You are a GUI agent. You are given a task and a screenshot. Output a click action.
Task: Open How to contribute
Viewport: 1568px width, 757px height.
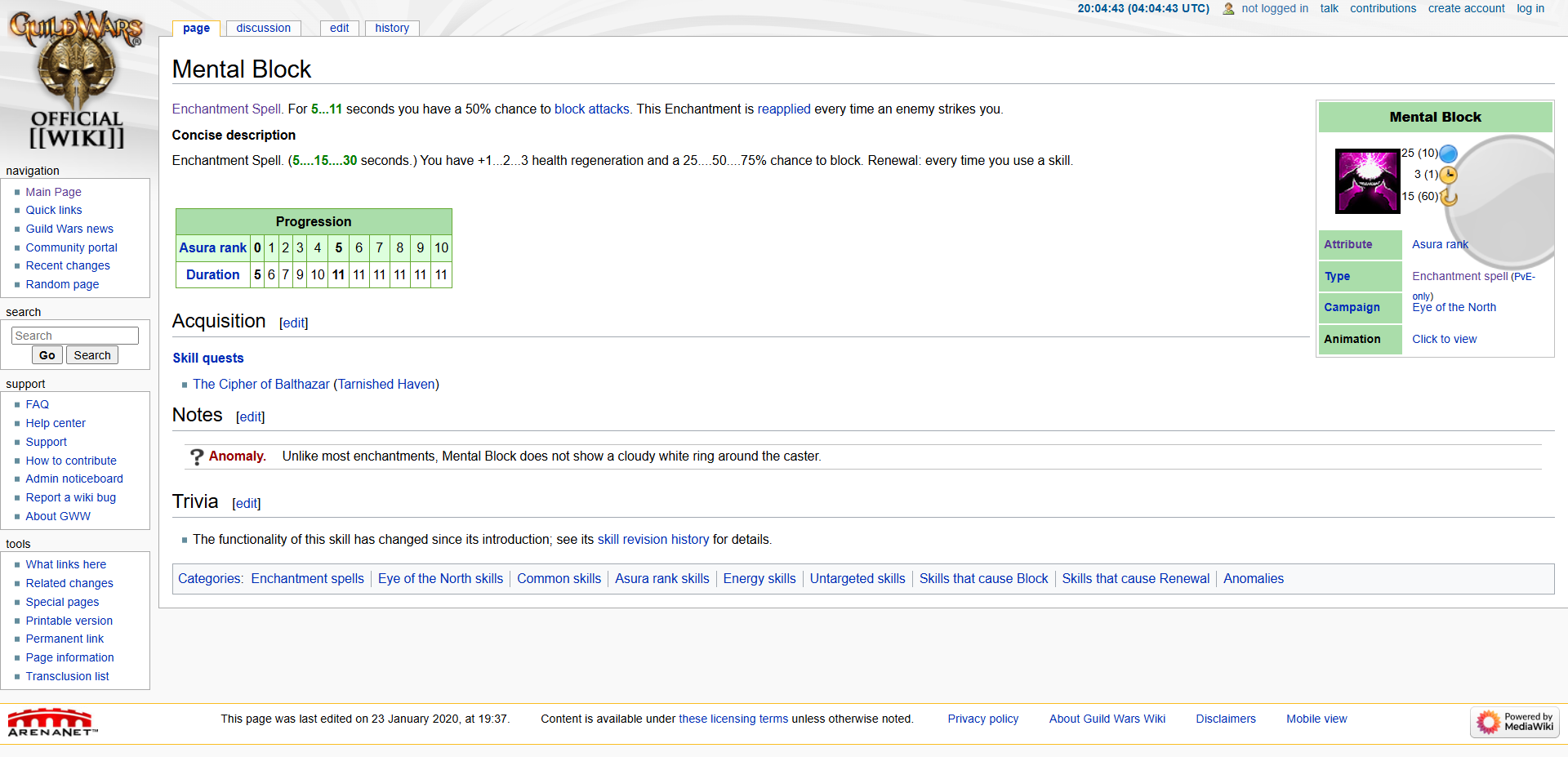click(x=71, y=461)
